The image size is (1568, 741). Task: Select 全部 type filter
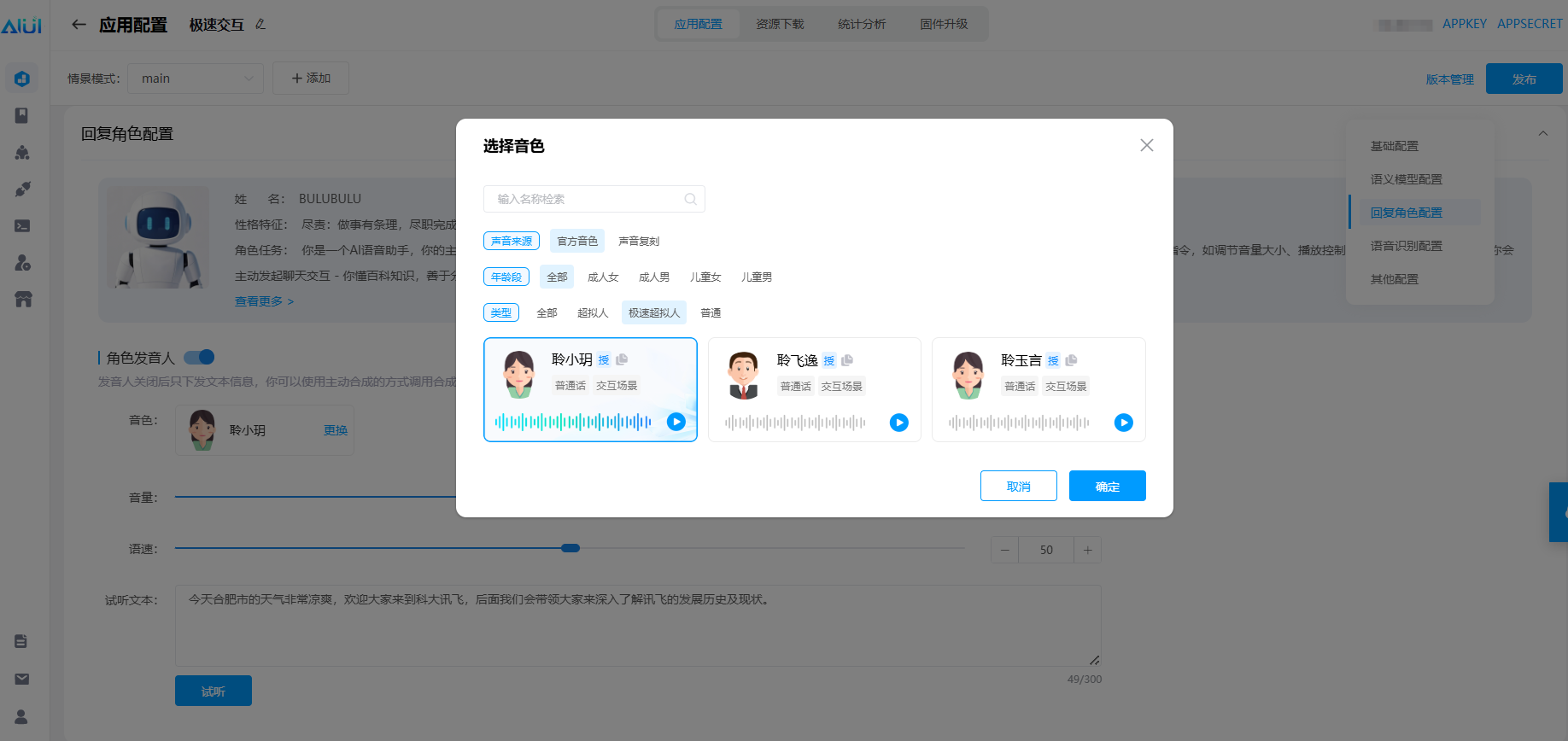(547, 312)
